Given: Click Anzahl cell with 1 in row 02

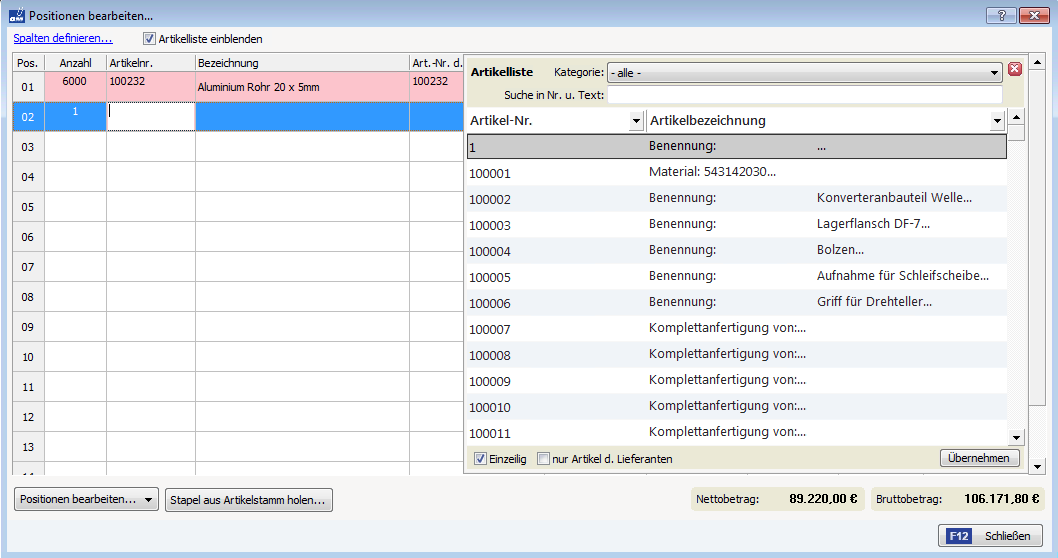Looking at the screenshot, I should pos(76,117).
